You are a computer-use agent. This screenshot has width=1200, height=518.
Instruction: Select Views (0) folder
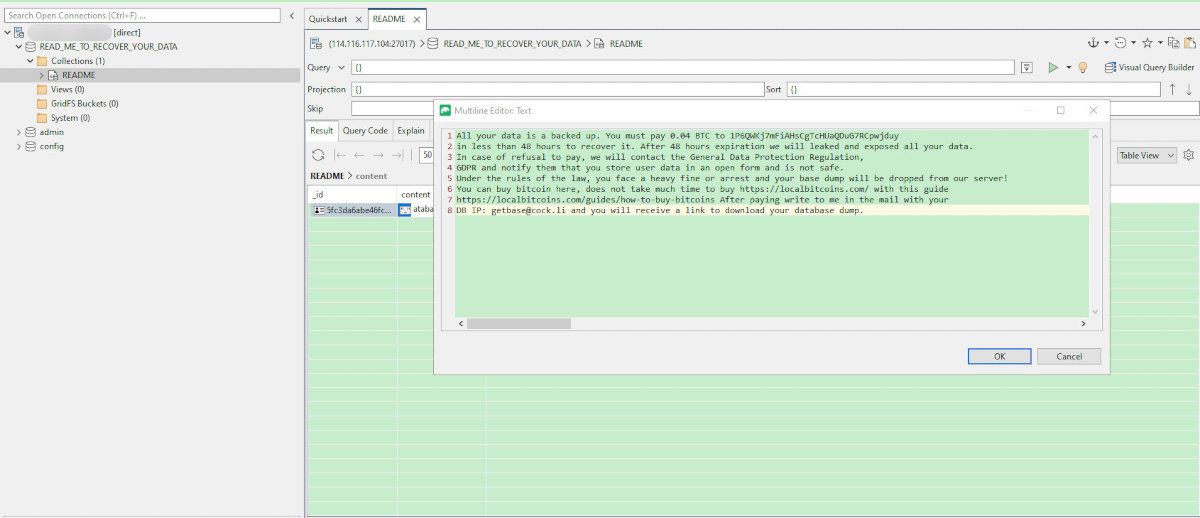coord(67,89)
